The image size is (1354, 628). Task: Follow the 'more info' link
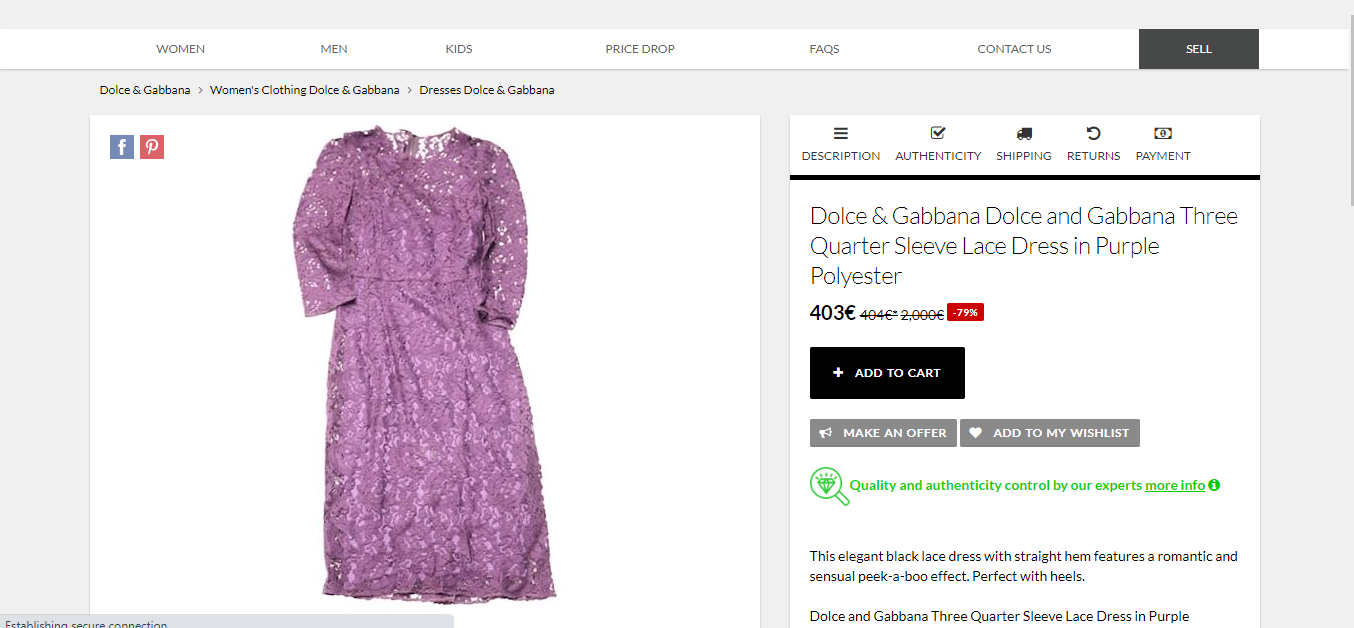(x=1174, y=485)
